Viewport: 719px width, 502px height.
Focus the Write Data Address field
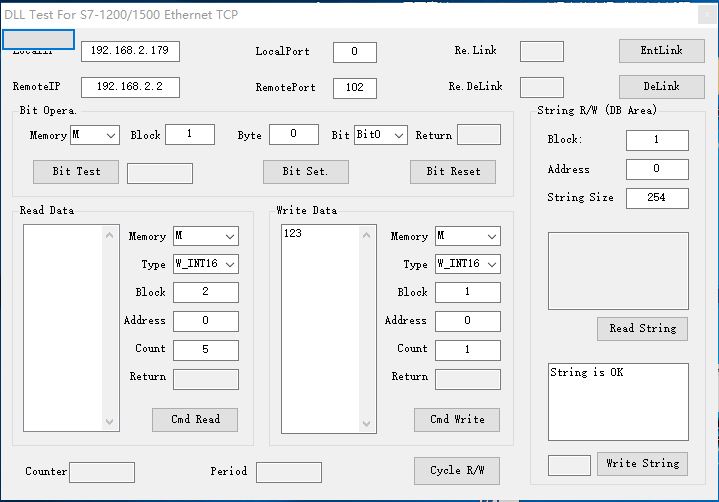(x=467, y=321)
